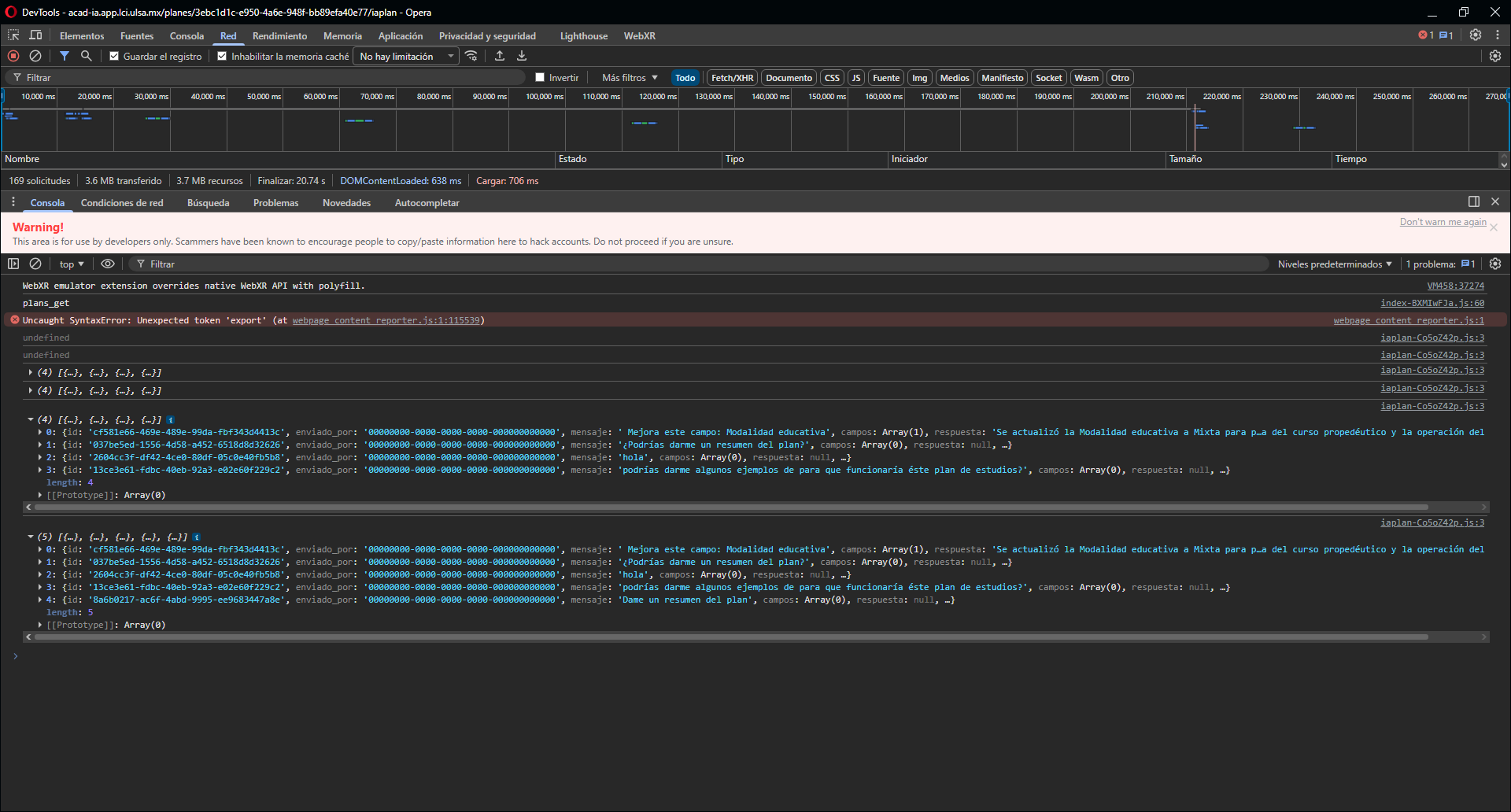Click the inspect element picker icon
The width and height of the screenshot is (1511, 812).
pos(13,35)
